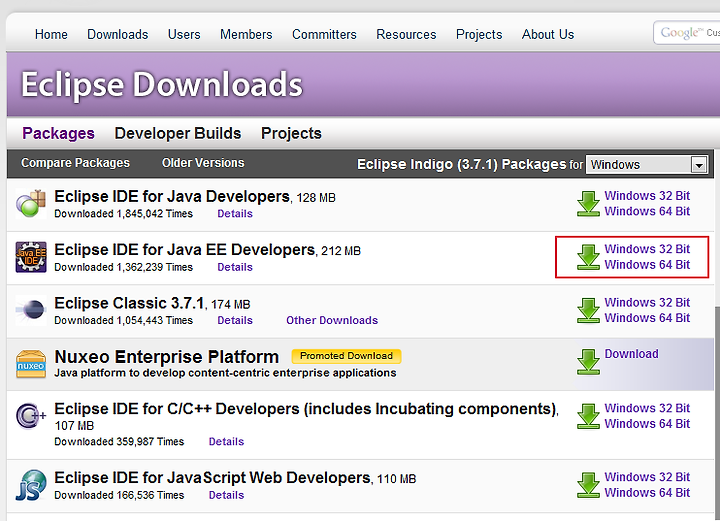Click the Nuxeo Enterprise Platform title
Image resolution: width=720 pixels, height=521 pixels.
coord(167,357)
